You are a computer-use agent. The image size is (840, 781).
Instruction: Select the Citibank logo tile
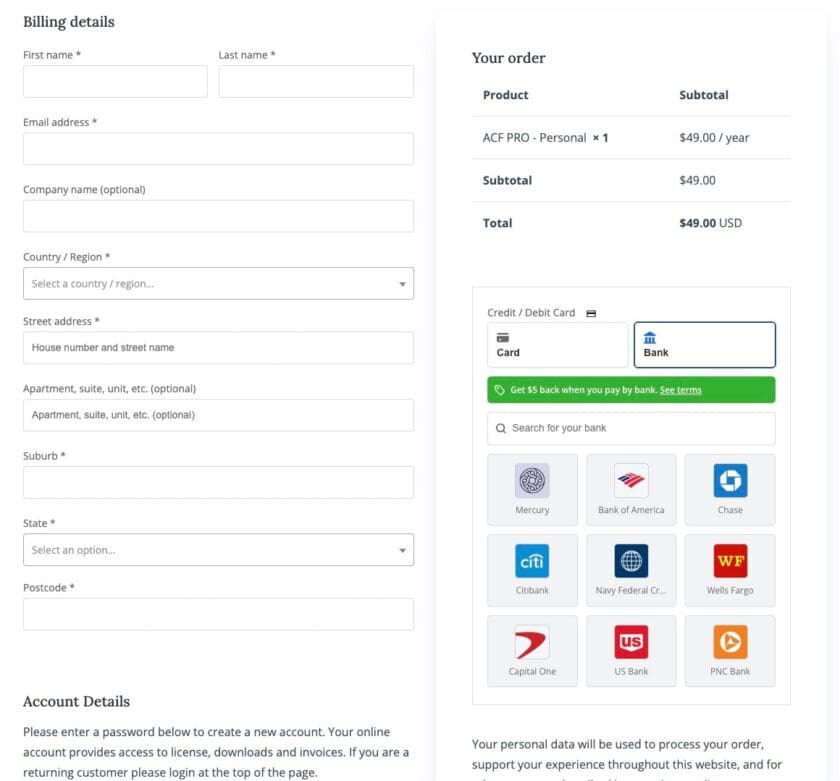click(x=532, y=561)
